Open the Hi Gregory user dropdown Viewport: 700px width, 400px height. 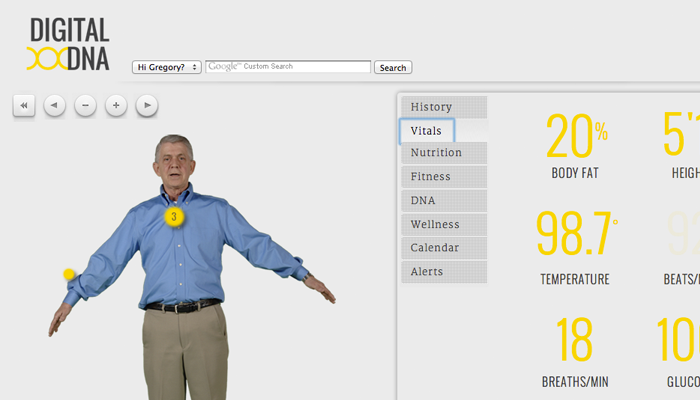click(167, 68)
